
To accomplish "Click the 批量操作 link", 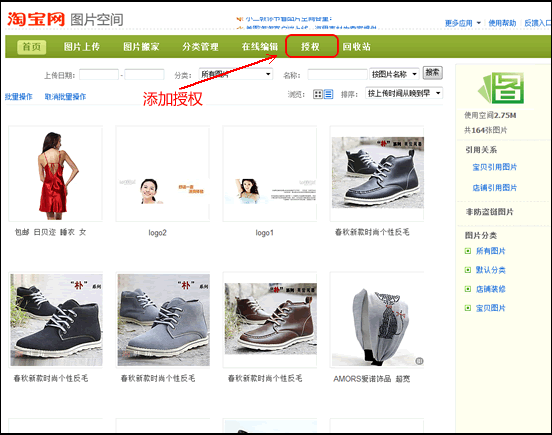I will 18,97.
